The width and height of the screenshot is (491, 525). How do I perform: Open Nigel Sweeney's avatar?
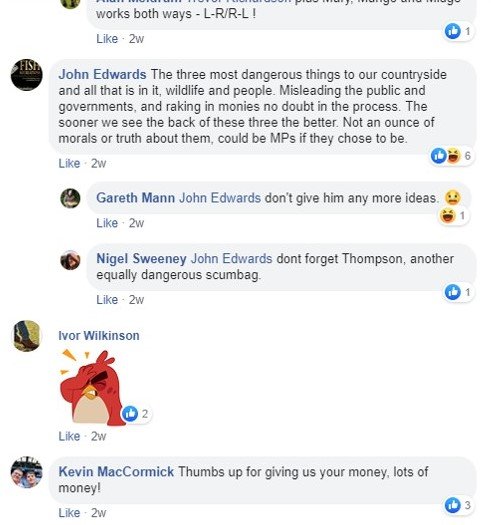pyautogui.click(x=70, y=260)
